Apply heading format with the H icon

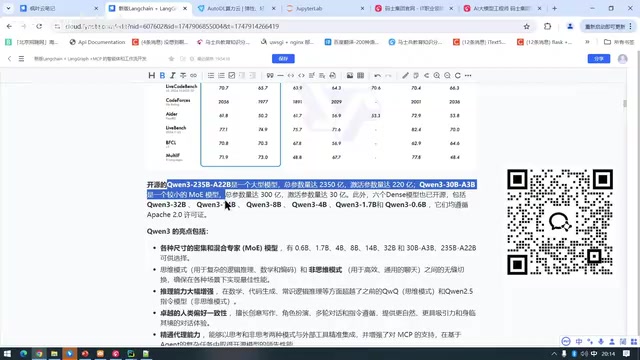151,76
